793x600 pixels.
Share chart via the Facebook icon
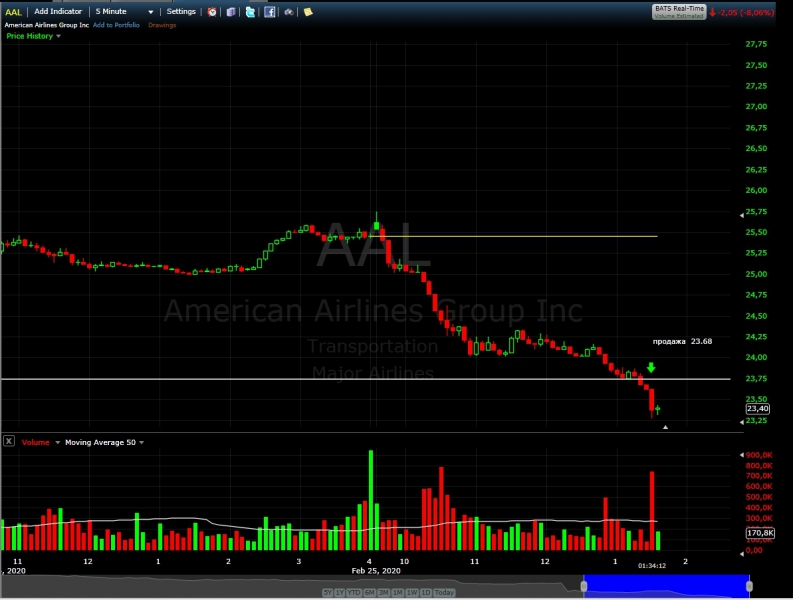270,12
